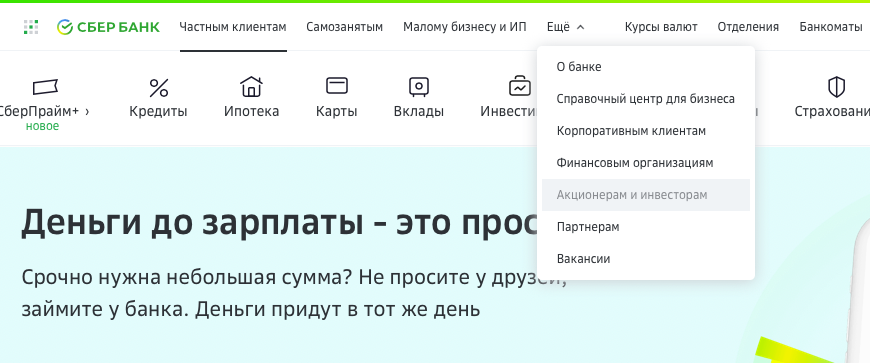Click the Вклады label
The width and height of the screenshot is (870, 363).
(x=419, y=112)
